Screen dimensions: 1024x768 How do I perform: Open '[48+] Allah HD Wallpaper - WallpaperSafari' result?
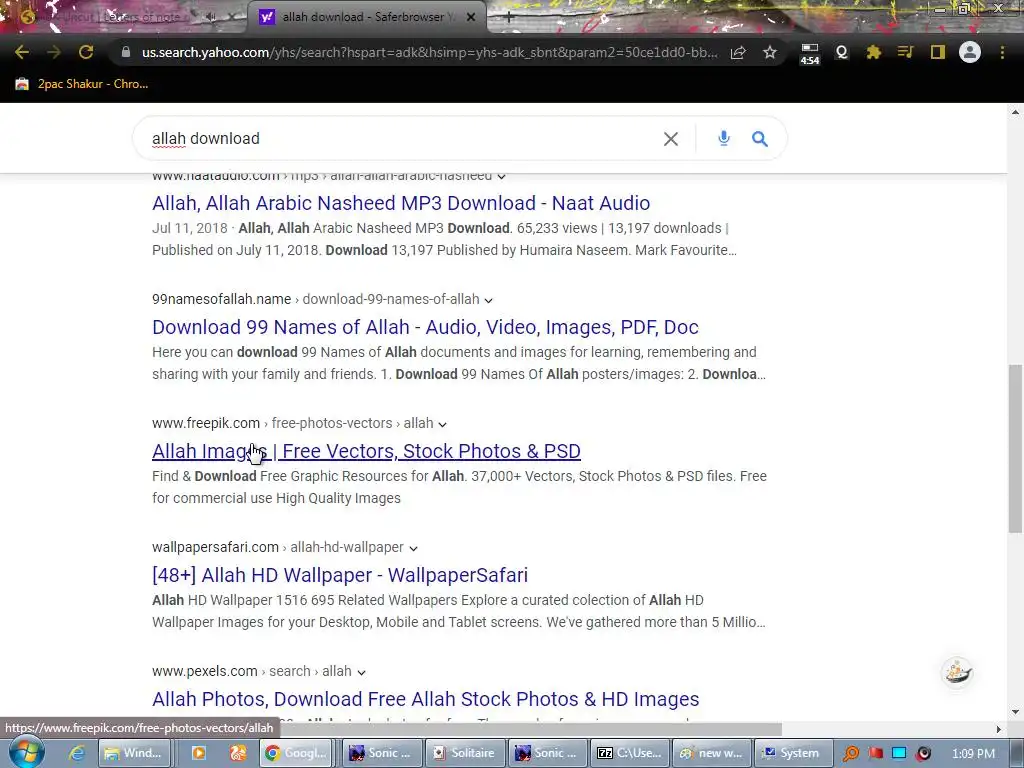340,575
